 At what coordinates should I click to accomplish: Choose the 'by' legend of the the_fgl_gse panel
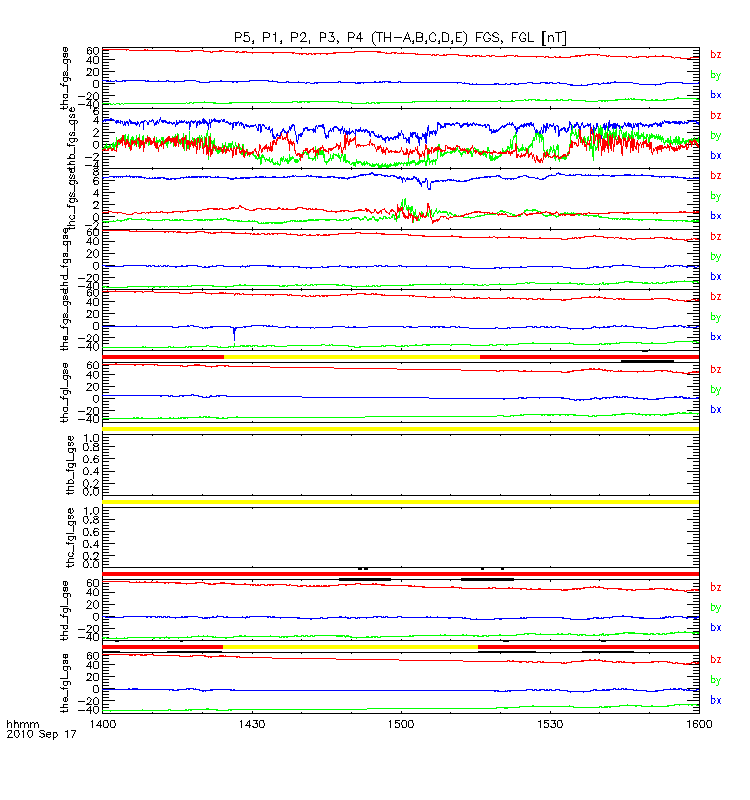(x=715, y=680)
